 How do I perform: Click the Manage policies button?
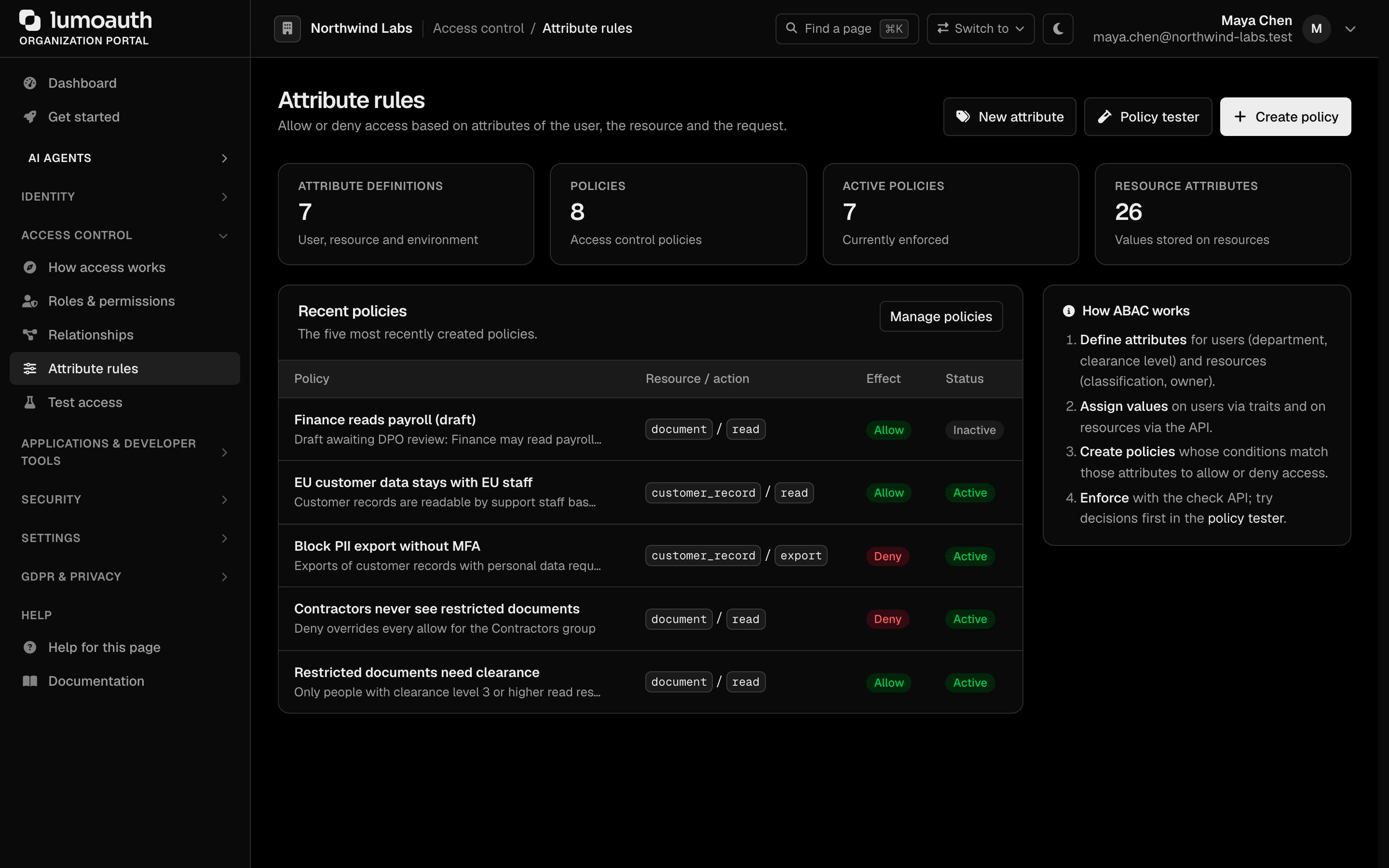tap(941, 316)
